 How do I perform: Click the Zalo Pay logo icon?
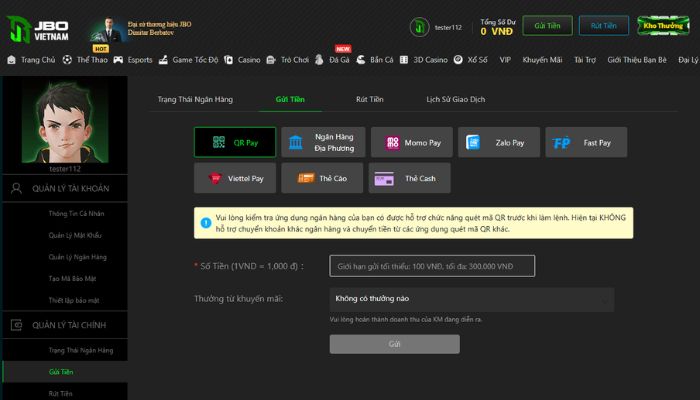click(x=473, y=142)
